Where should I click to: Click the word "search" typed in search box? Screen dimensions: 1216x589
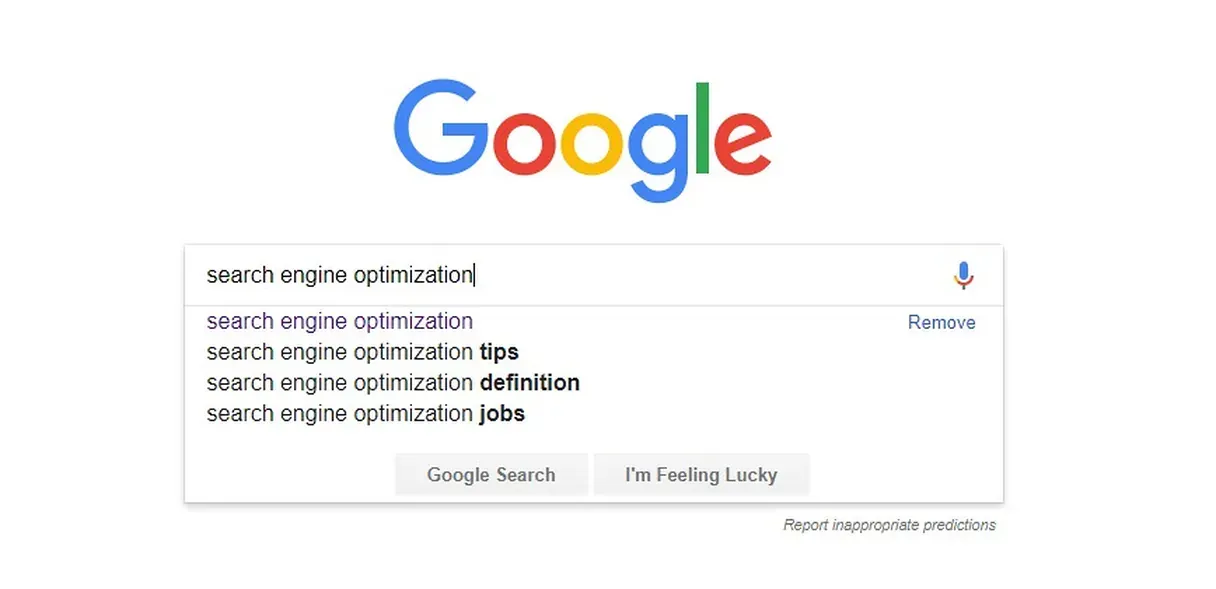click(240, 275)
